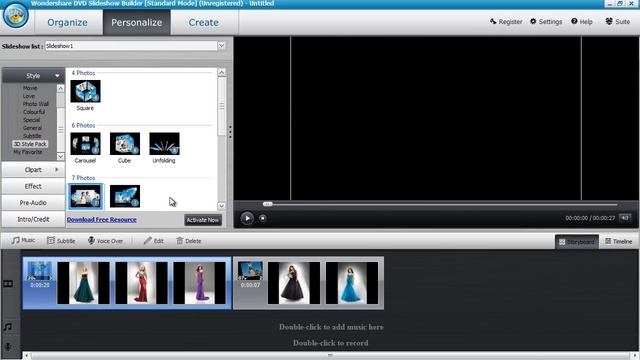Viewport: 640px width, 360px height.
Task: Select the purple dress photo
Action: (x=200, y=283)
